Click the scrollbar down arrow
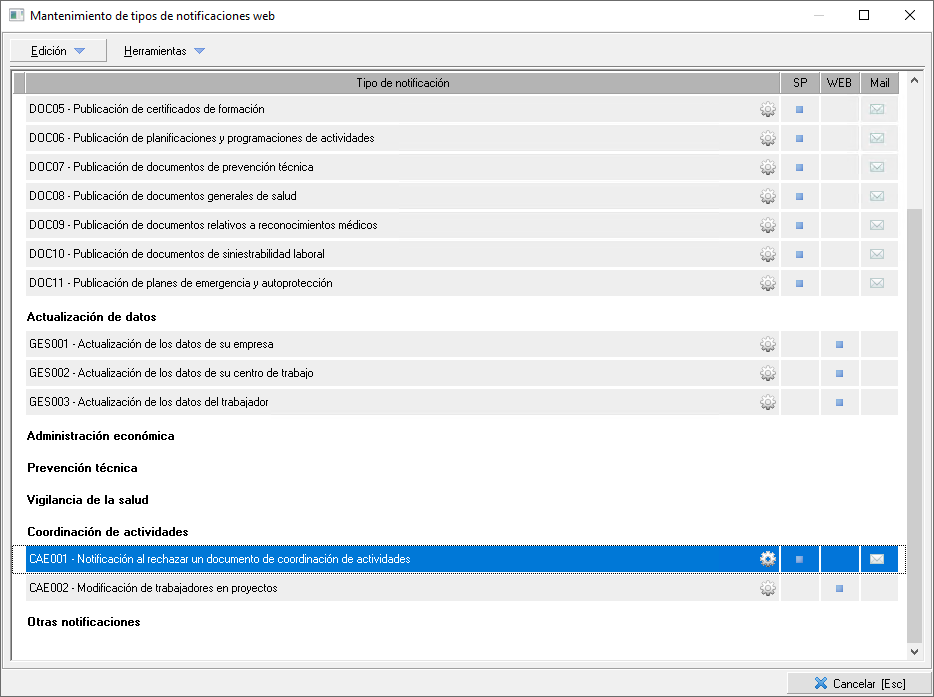Image resolution: width=934 pixels, height=697 pixels. tap(913, 651)
